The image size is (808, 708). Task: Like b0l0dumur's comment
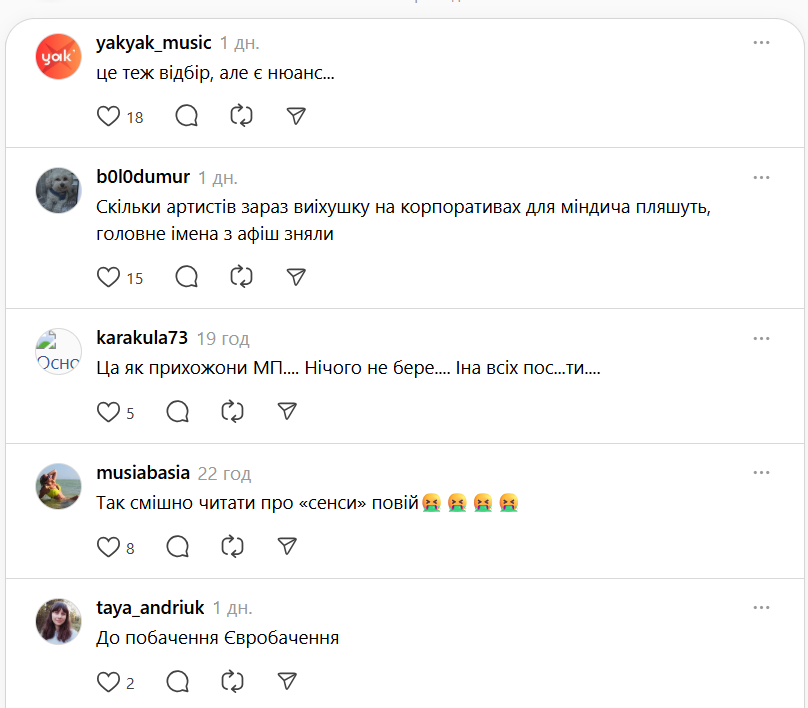point(108,277)
